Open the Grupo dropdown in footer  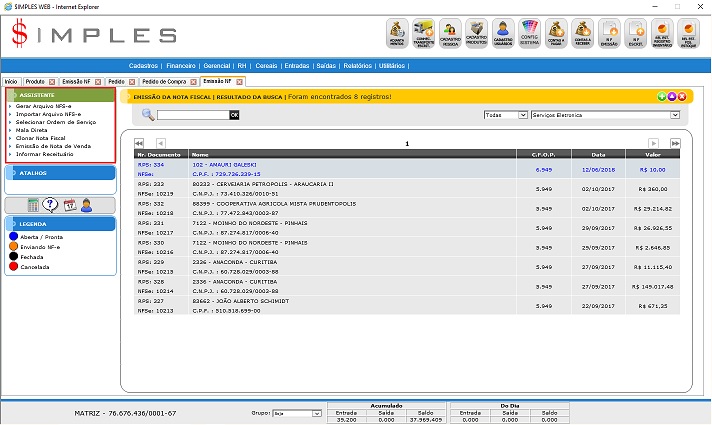tap(317, 412)
